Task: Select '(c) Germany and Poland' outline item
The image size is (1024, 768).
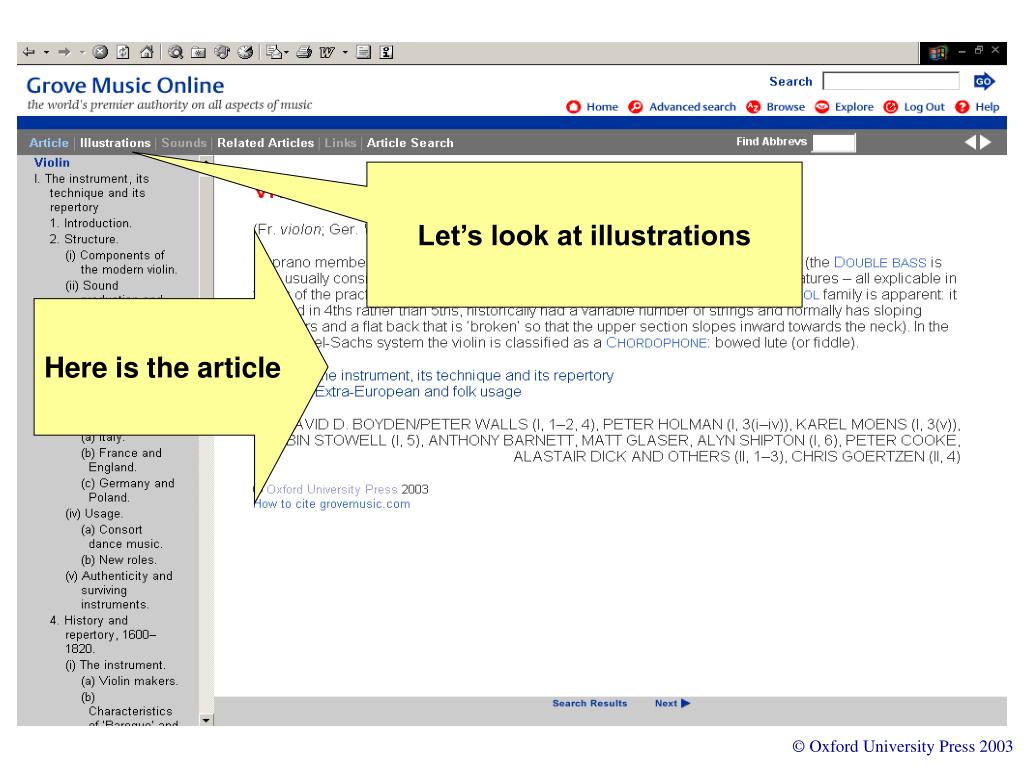Action: pos(128,490)
